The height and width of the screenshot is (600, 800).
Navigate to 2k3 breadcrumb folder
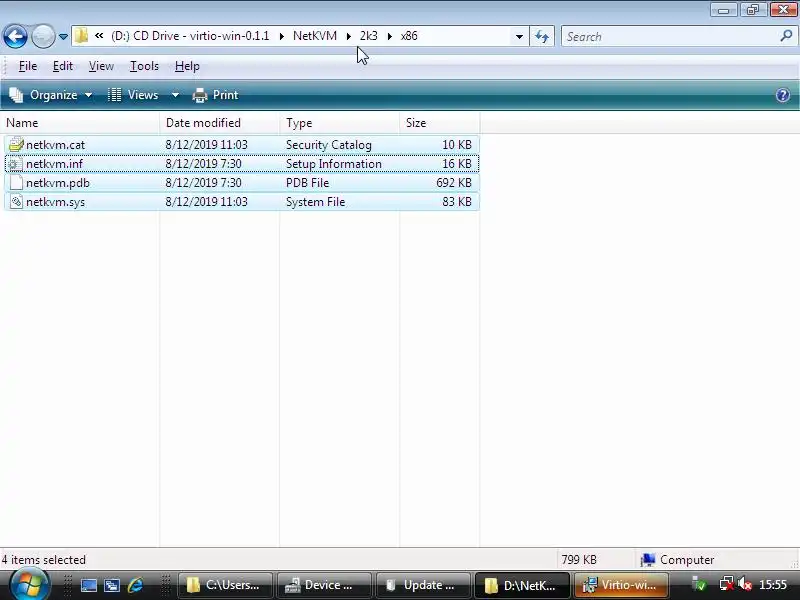(x=368, y=36)
